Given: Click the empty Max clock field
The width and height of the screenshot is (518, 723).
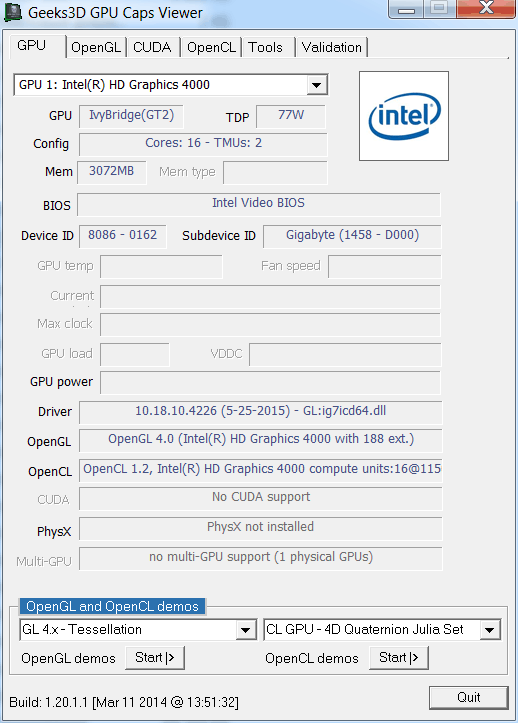Looking at the screenshot, I should click(x=270, y=325).
